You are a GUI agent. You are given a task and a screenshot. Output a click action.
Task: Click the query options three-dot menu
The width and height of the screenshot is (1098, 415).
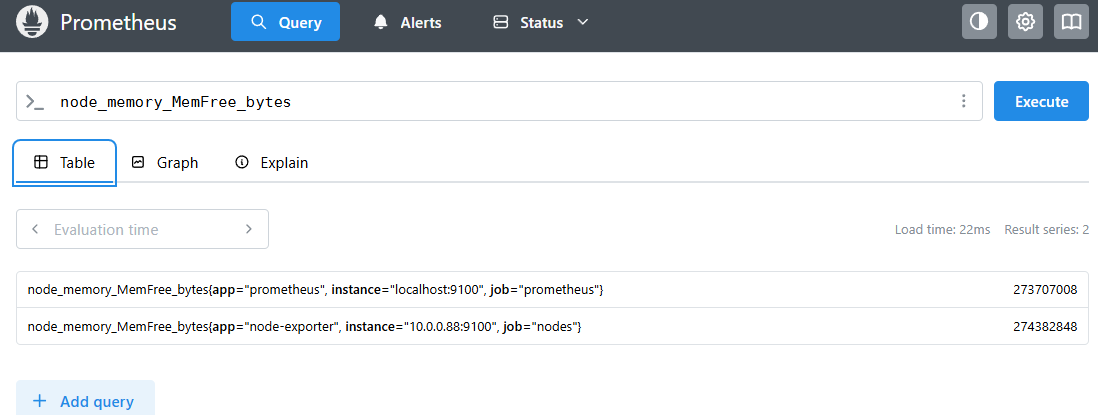click(964, 101)
